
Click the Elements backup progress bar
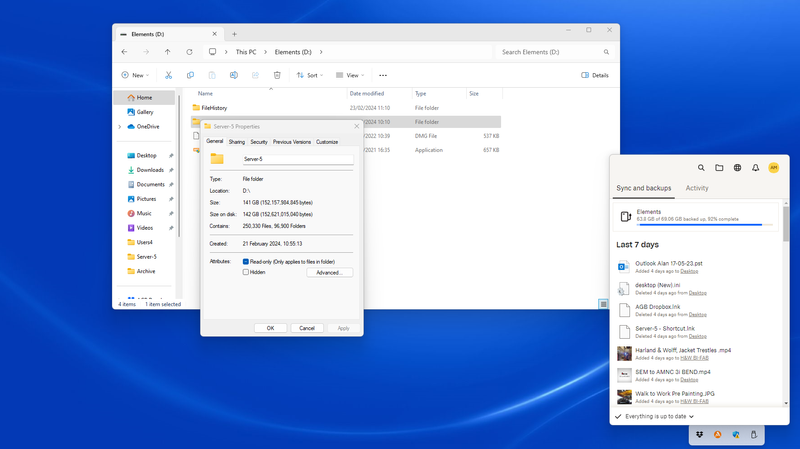pyautogui.click(x=705, y=224)
